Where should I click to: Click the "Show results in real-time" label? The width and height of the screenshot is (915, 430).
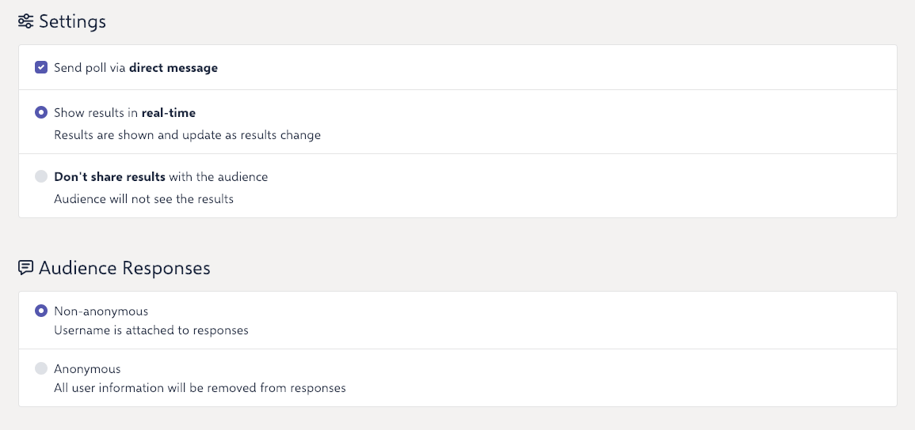125,113
